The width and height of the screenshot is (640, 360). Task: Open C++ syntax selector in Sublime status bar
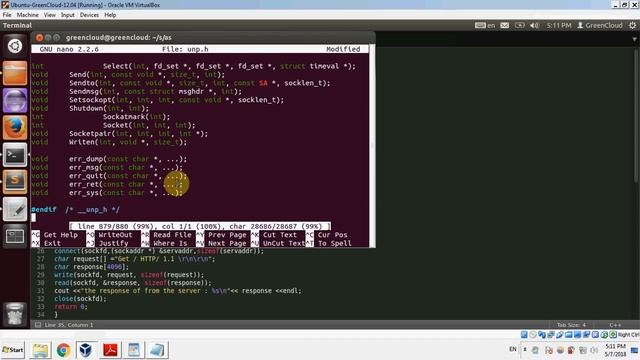pos(615,325)
